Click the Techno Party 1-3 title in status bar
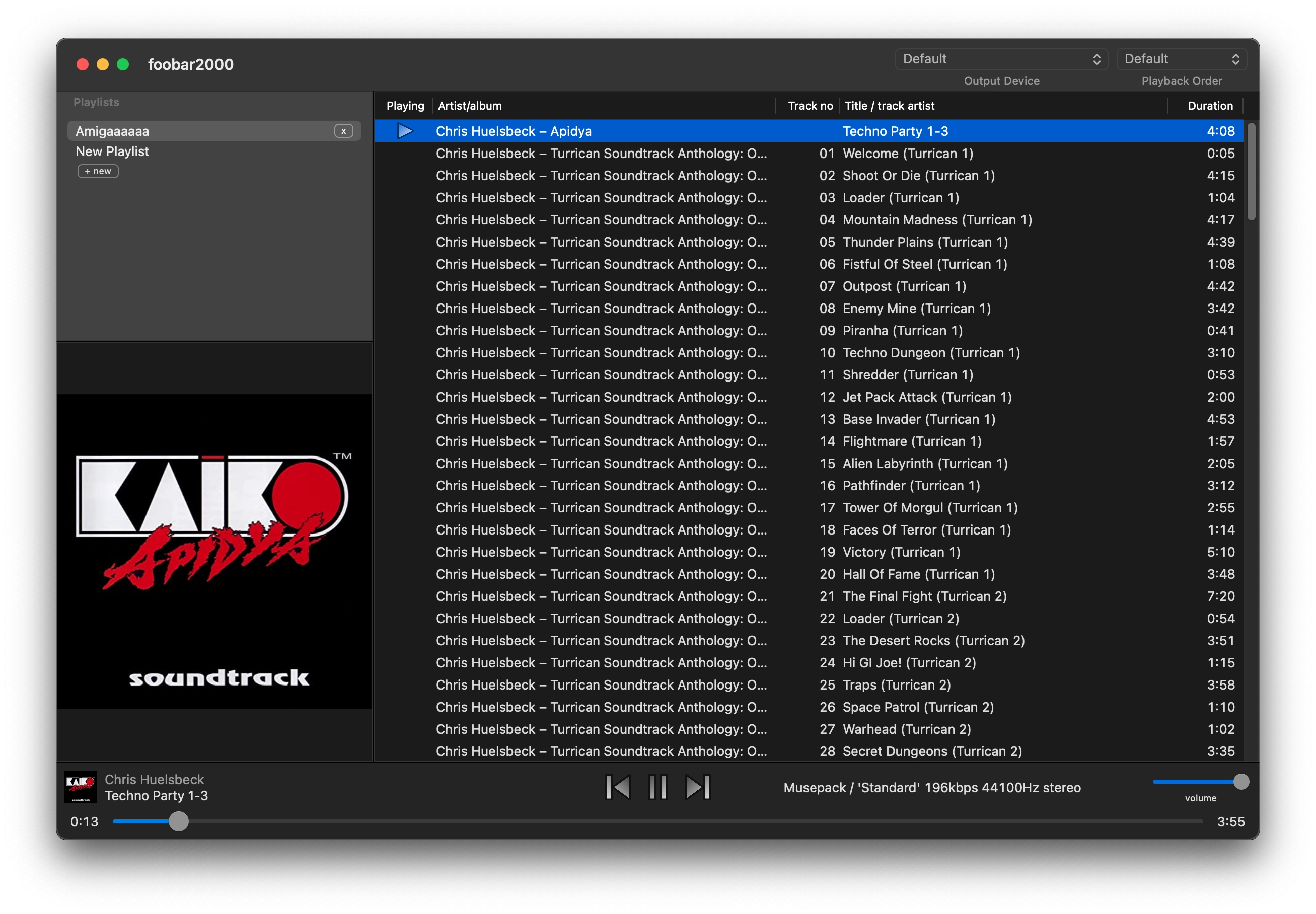The width and height of the screenshot is (1316, 914). (157, 796)
